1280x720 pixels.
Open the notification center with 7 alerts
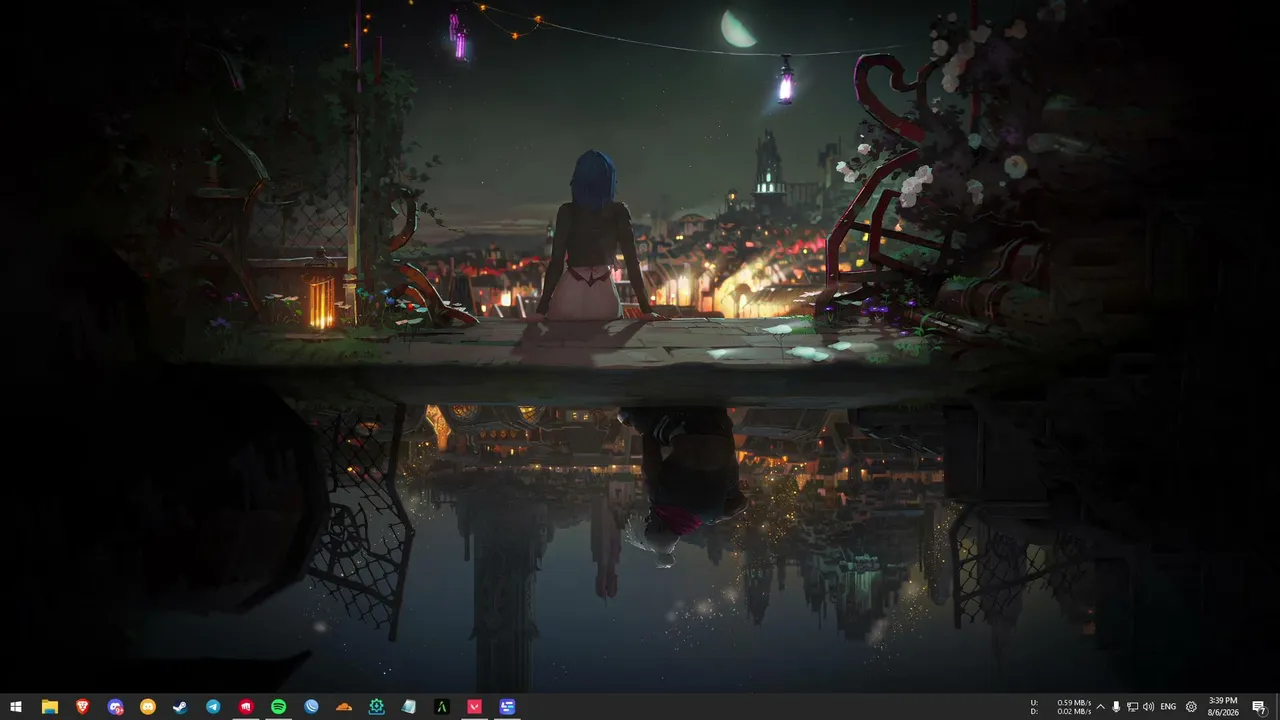[1259, 707]
